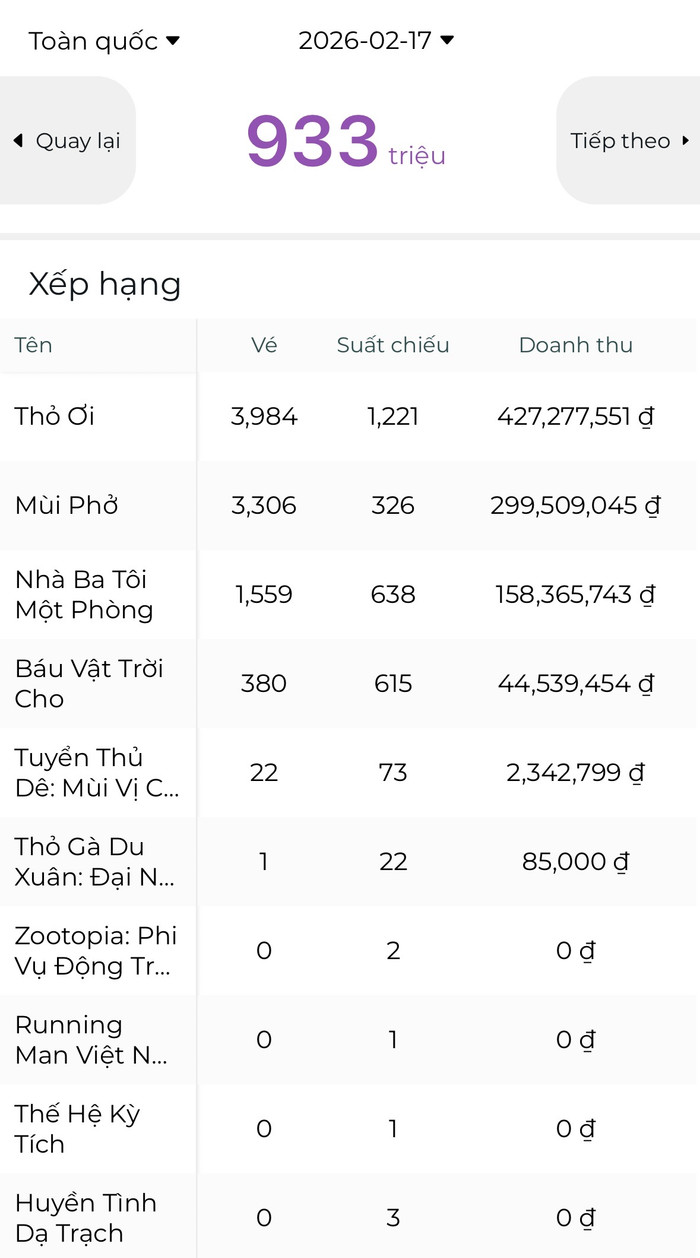Open the Toàn quốc region dropdown
The height and width of the screenshot is (1258, 700).
tap(104, 41)
